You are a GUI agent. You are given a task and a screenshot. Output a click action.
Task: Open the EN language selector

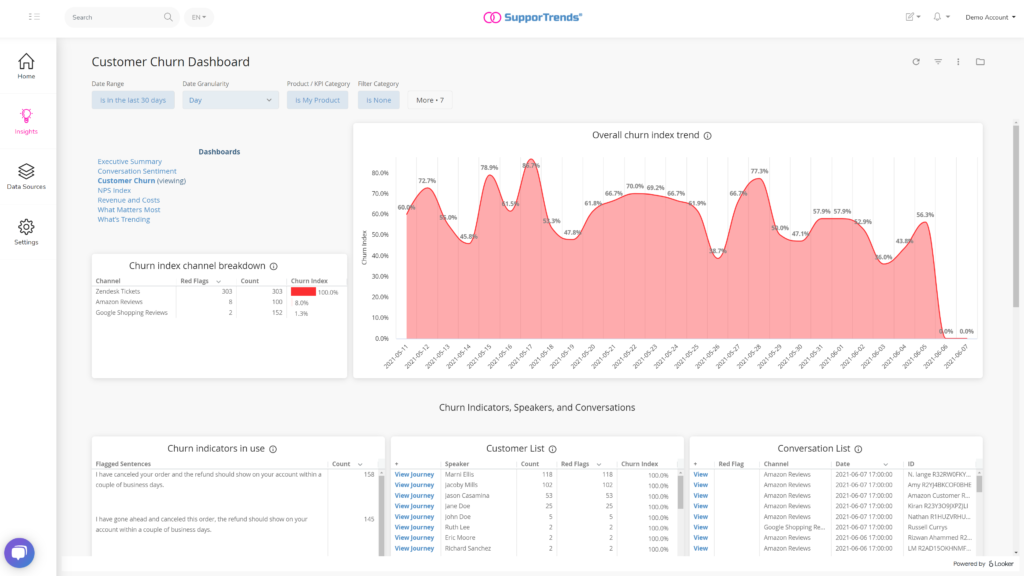[198, 17]
